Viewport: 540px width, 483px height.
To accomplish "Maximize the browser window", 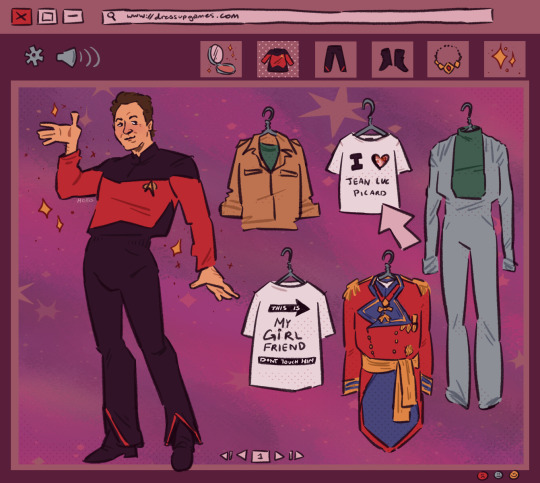I will (47, 16).
